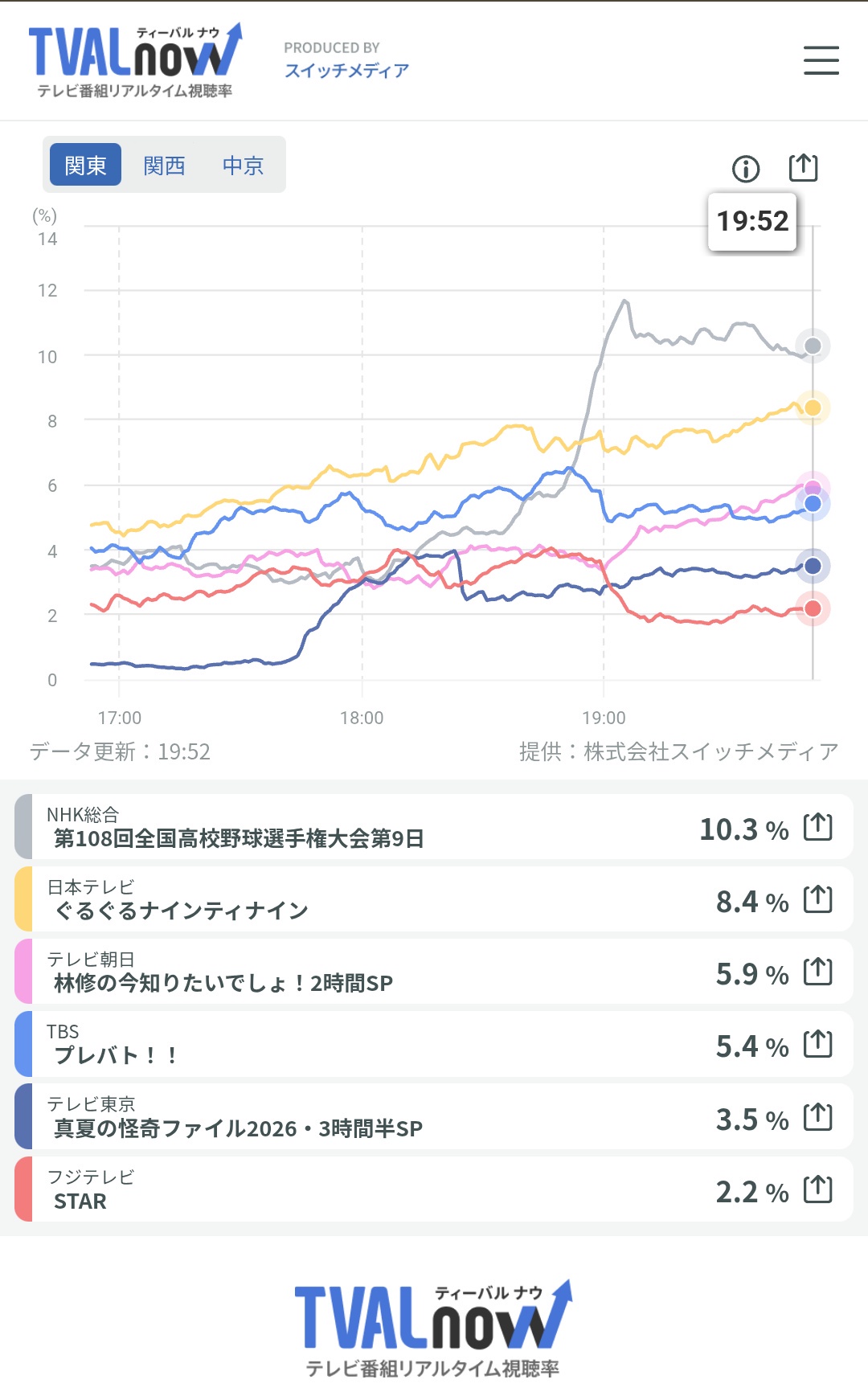Share the TBS プレバト 5.4% rating
The width and height of the screenshot is (868, 1400).
818,1044
